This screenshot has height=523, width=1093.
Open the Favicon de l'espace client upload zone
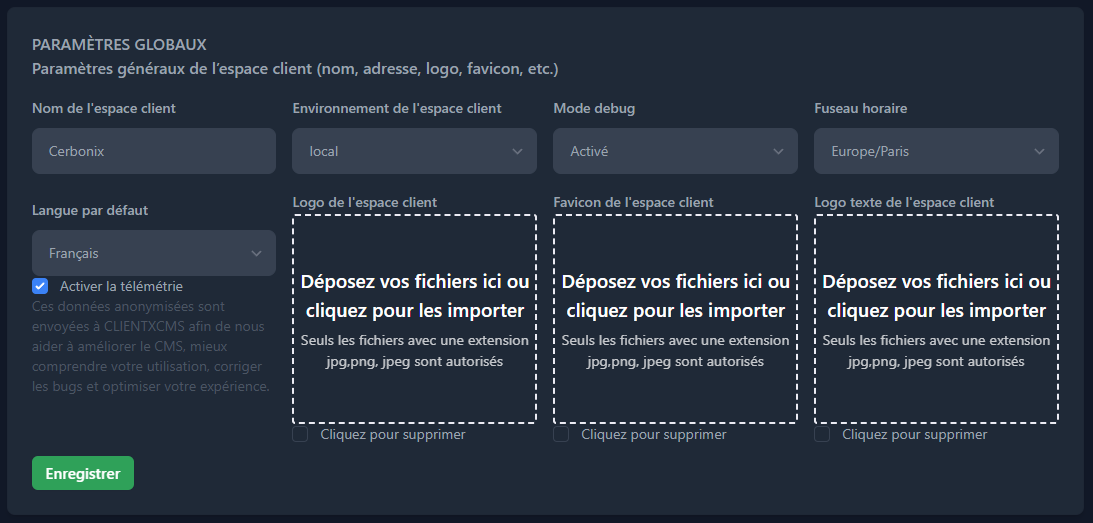675,319
